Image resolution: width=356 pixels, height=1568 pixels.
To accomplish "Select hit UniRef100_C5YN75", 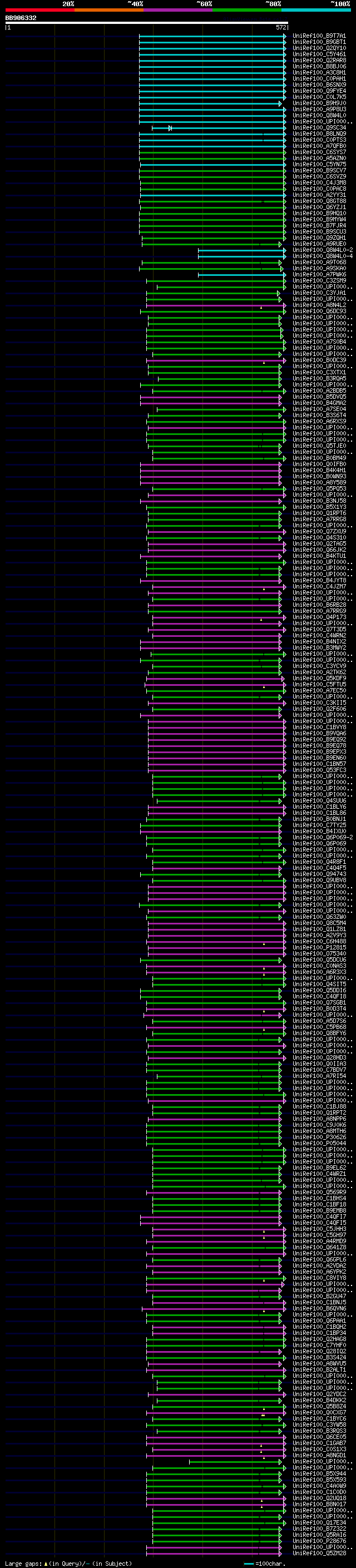I will pos(319,164).
